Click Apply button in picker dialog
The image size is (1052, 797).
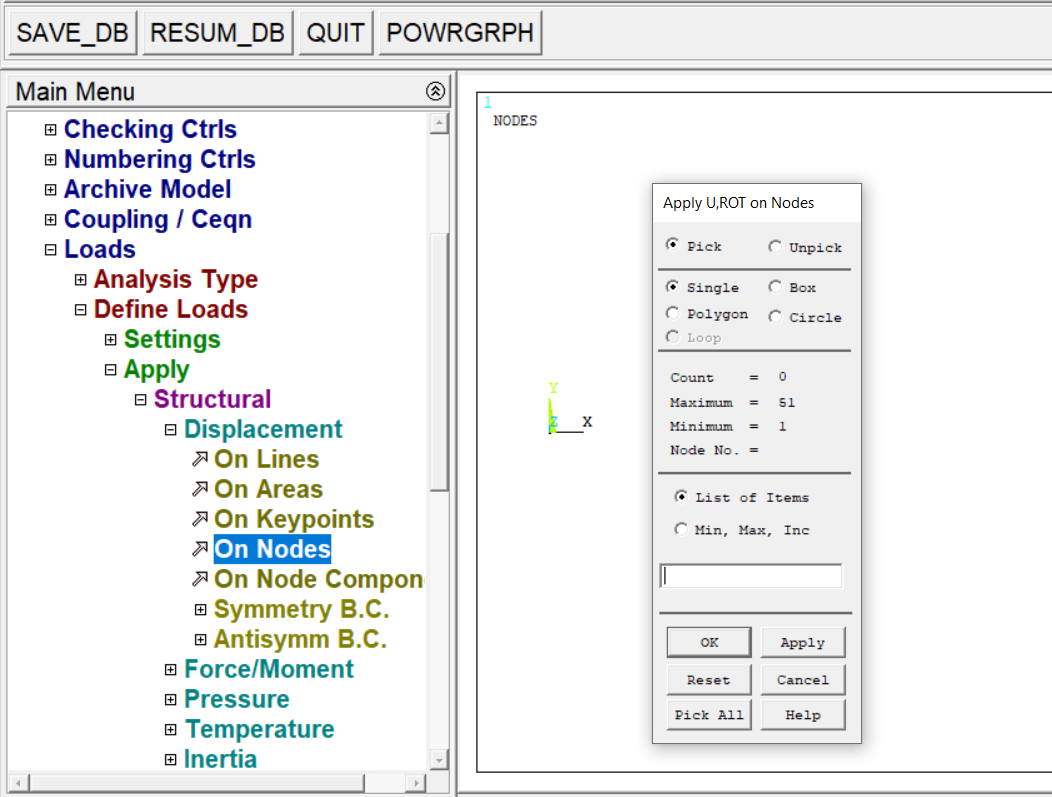click(x=803, y=643)
